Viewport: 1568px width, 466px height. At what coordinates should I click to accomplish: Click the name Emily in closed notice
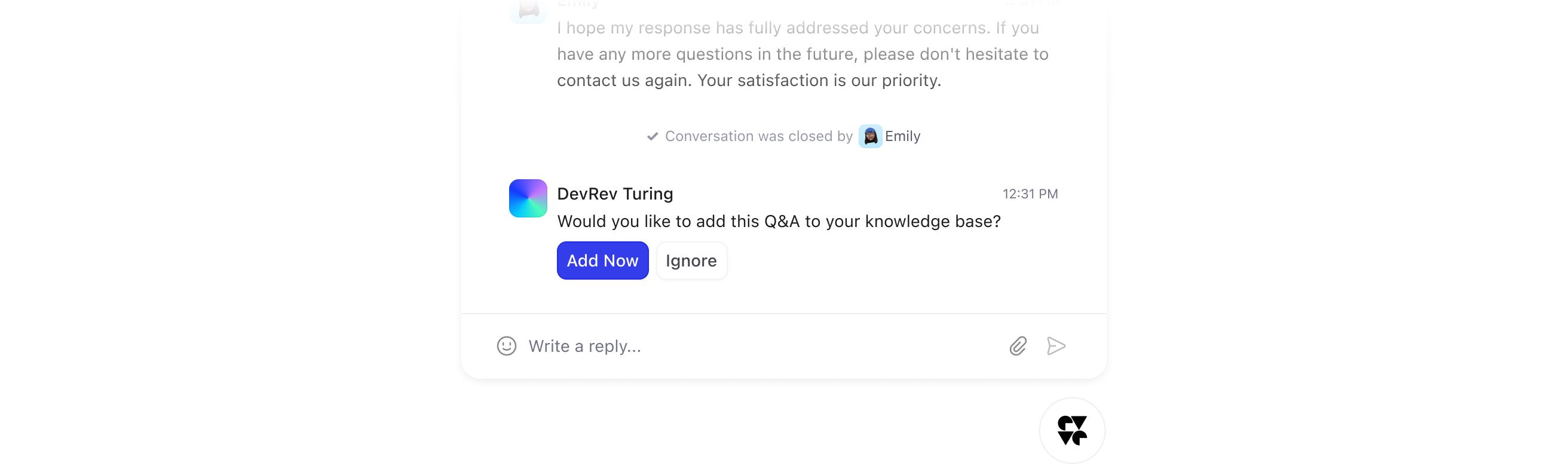902,136
